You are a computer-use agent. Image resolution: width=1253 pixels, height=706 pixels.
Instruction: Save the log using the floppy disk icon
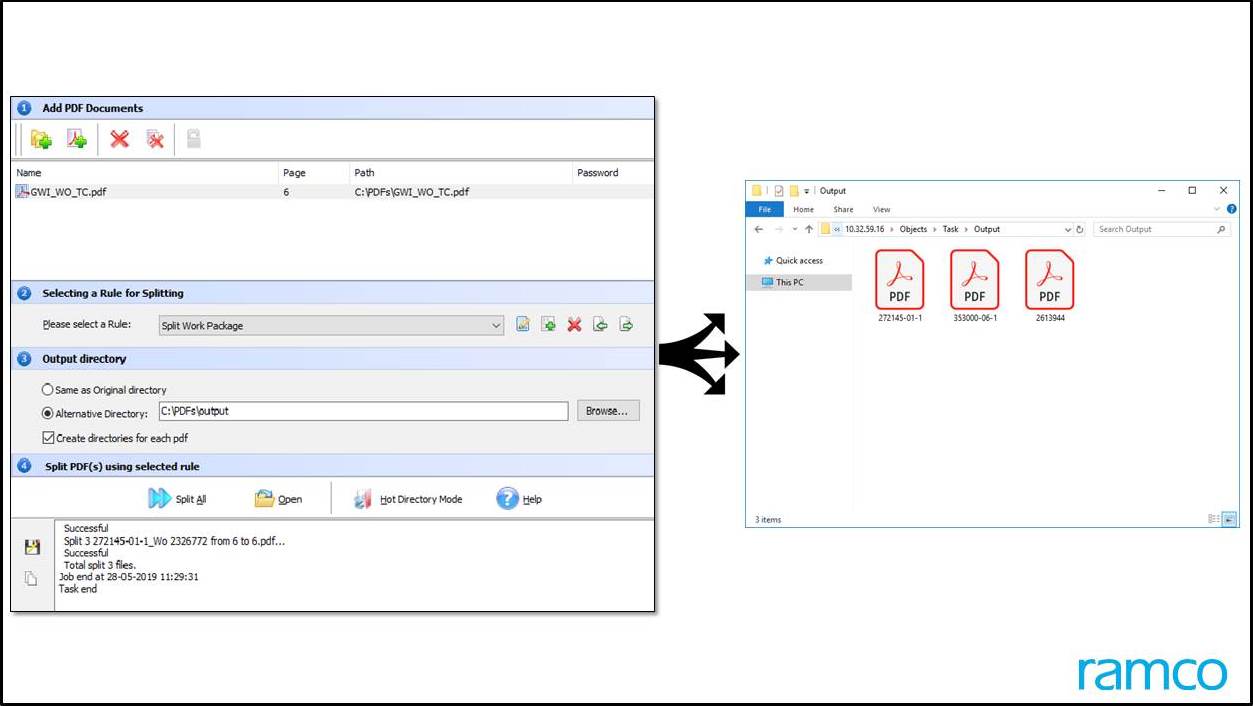point(32,545)
